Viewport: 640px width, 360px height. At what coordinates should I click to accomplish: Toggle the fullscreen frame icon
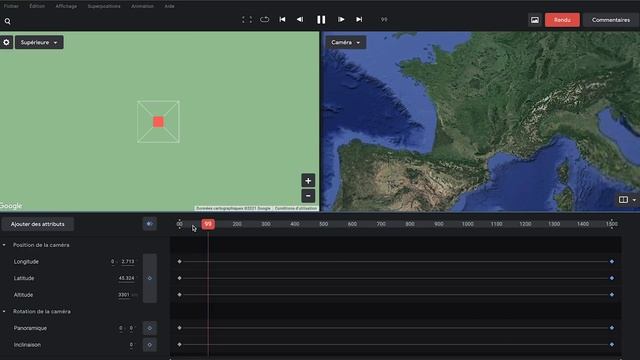pyautogui.click(x=247, y=20)
